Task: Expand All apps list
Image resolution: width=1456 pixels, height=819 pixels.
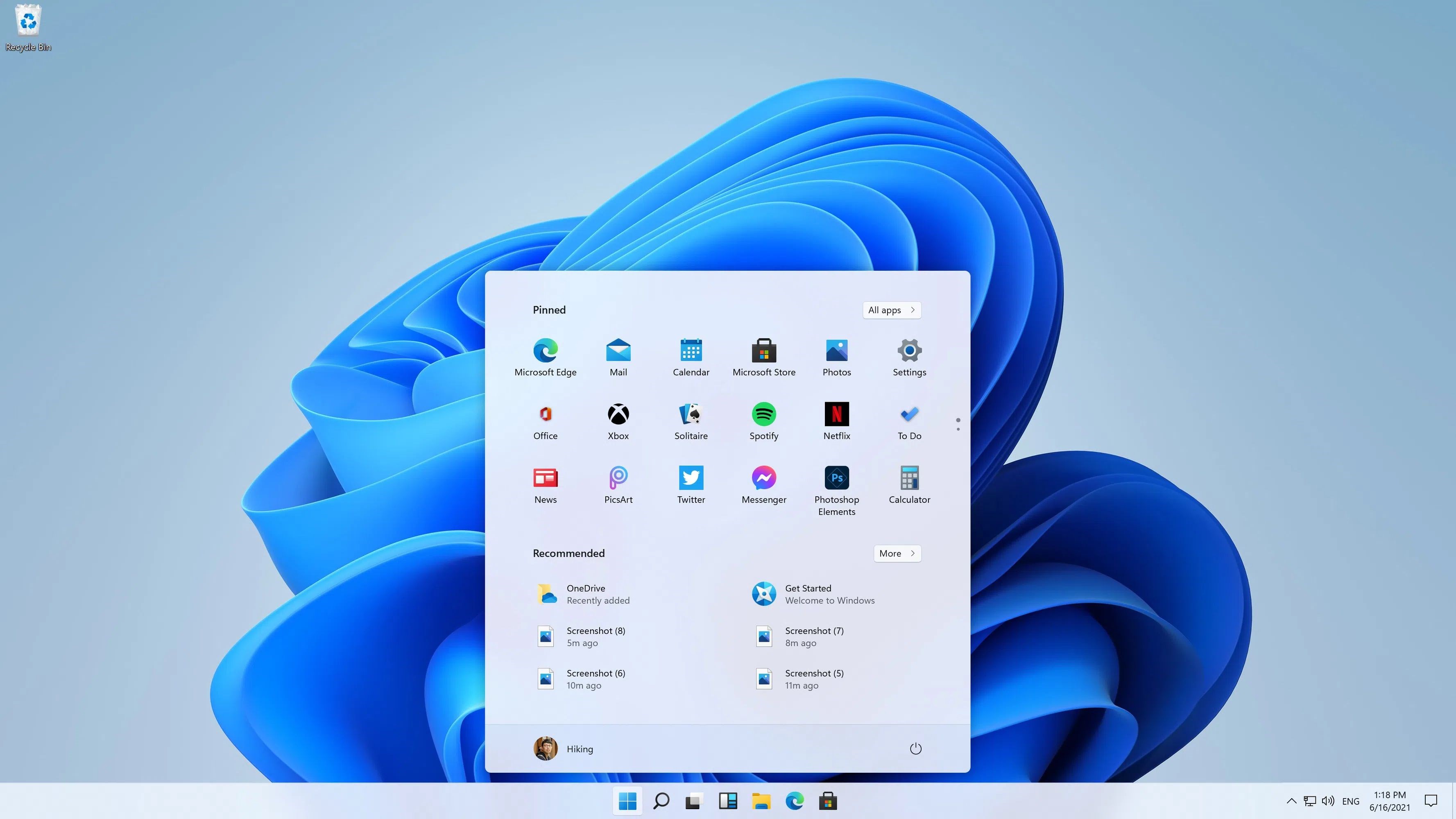Action: (x=891, y=309)
